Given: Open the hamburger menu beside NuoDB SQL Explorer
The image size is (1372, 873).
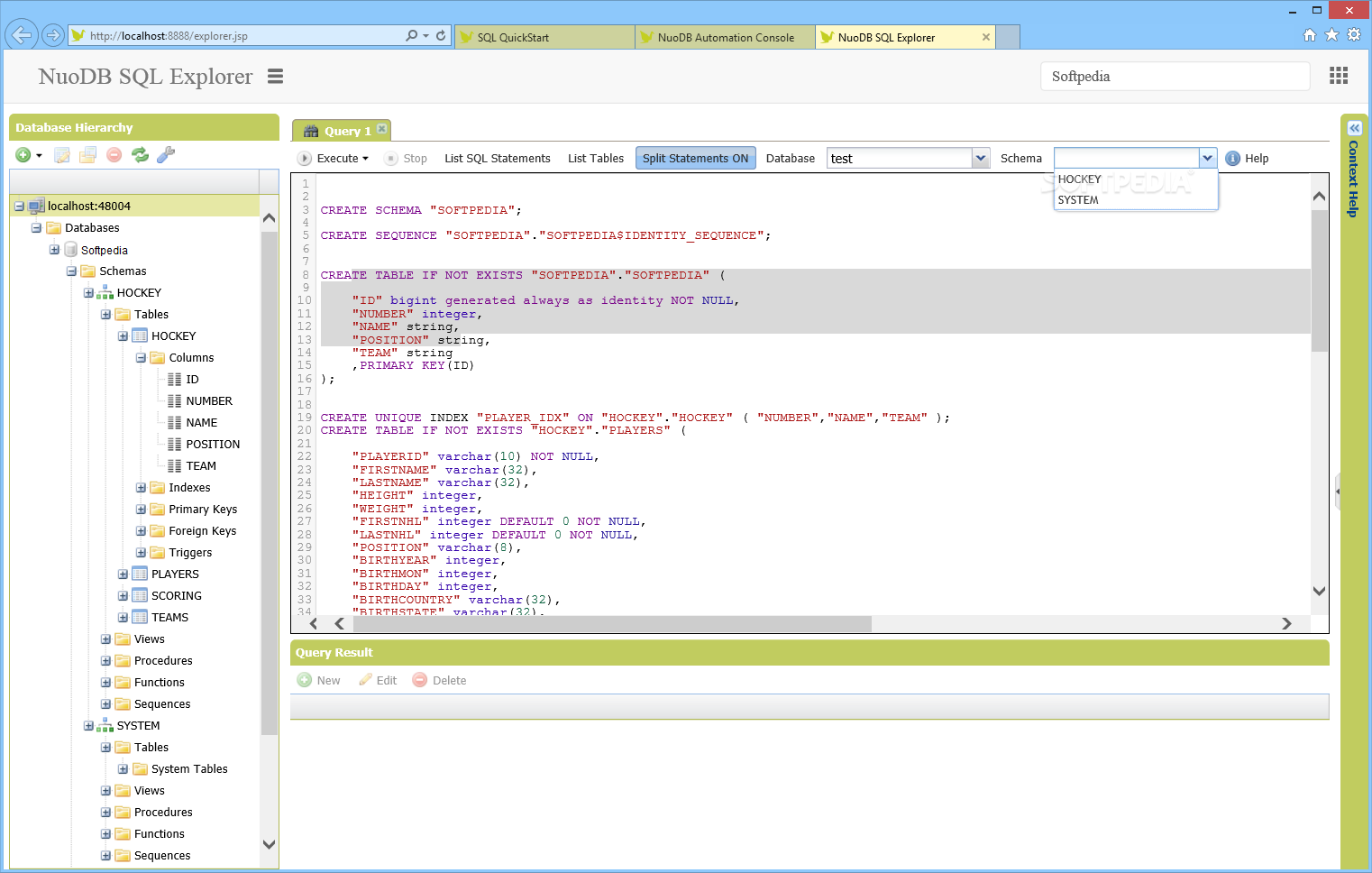Looking at the screenshot, I should pyautogui.click(x=276, y=77).
